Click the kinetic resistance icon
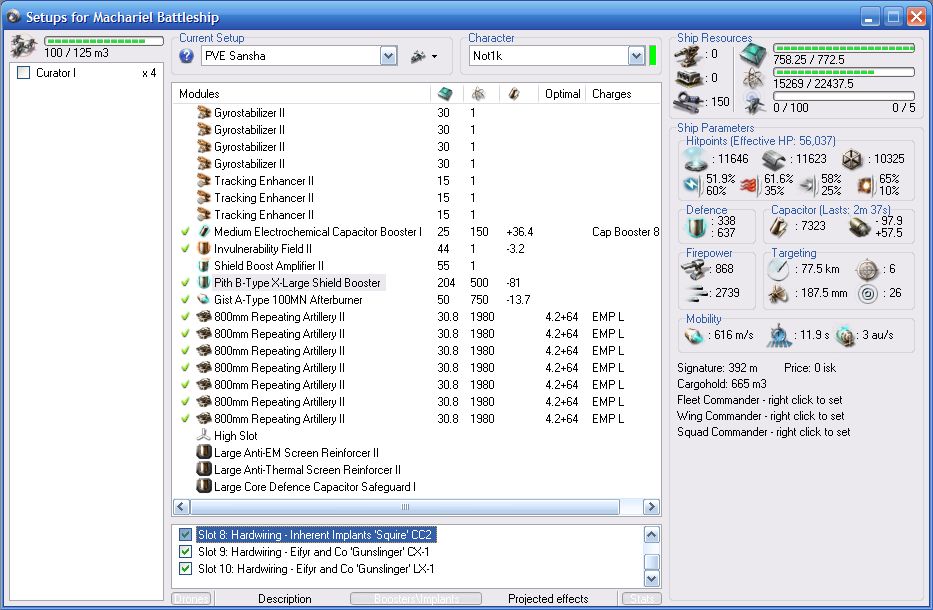This screenshot has width=933, height=610. (x=808, y=186)
